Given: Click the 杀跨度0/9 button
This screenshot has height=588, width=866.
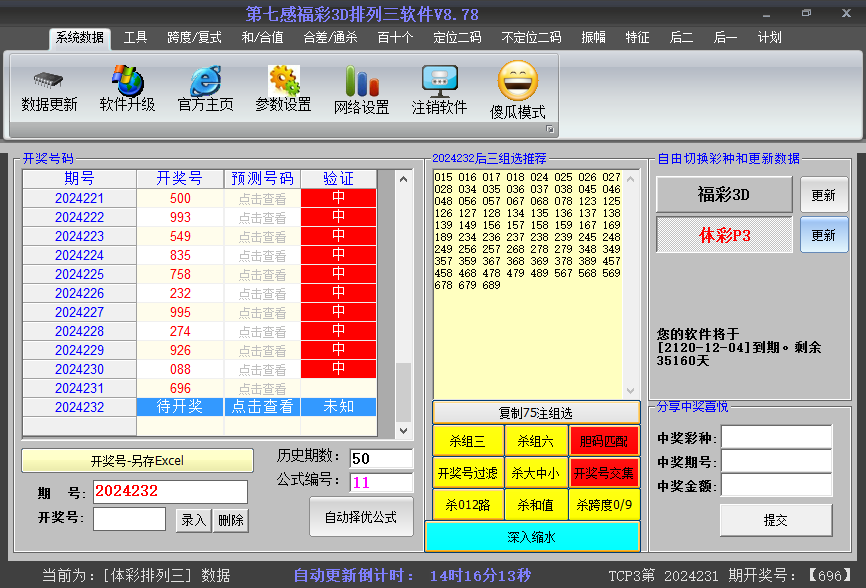Looking at the screenshot, I should point(604,505).
